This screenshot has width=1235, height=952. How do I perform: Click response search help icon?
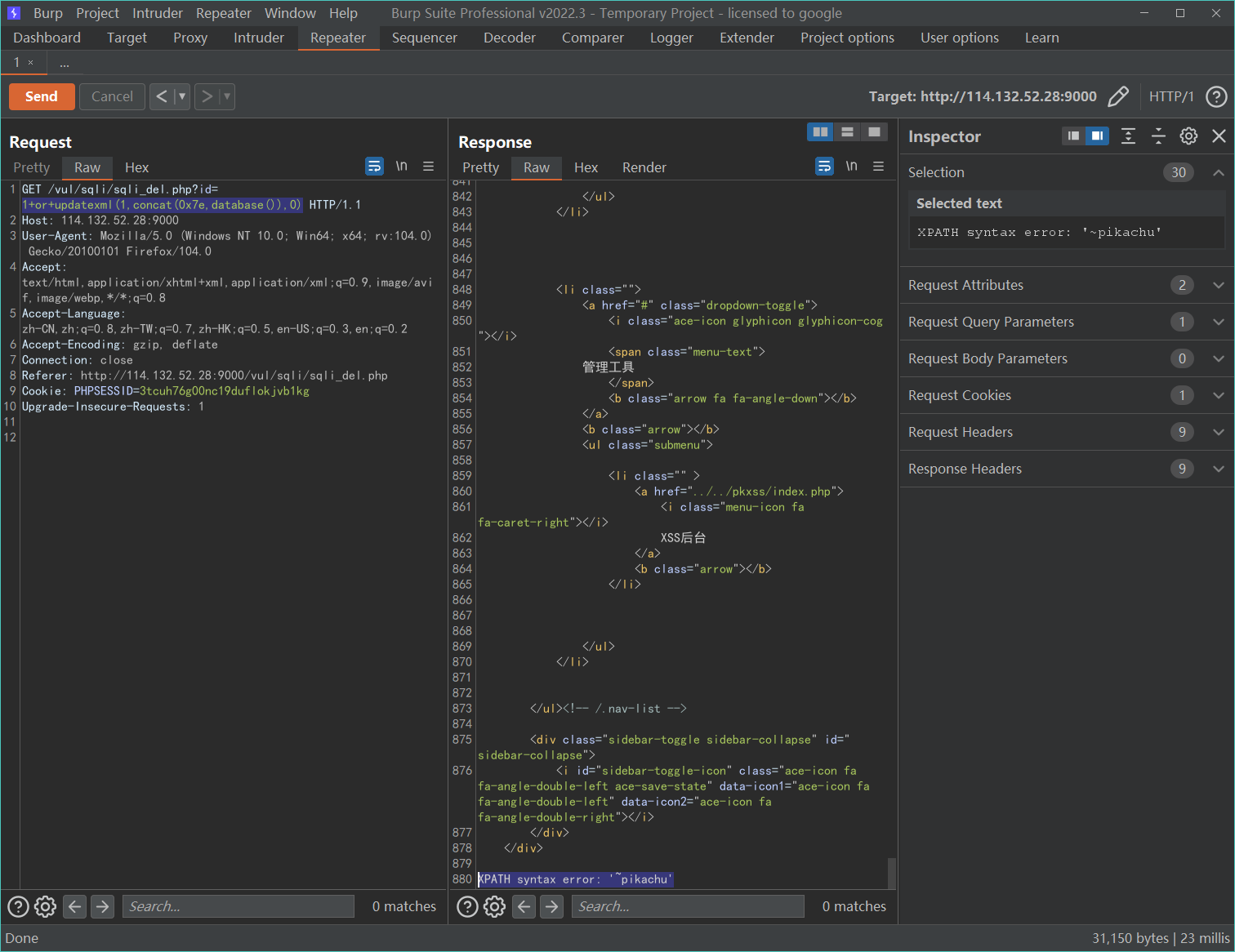[x=467, y=906]
